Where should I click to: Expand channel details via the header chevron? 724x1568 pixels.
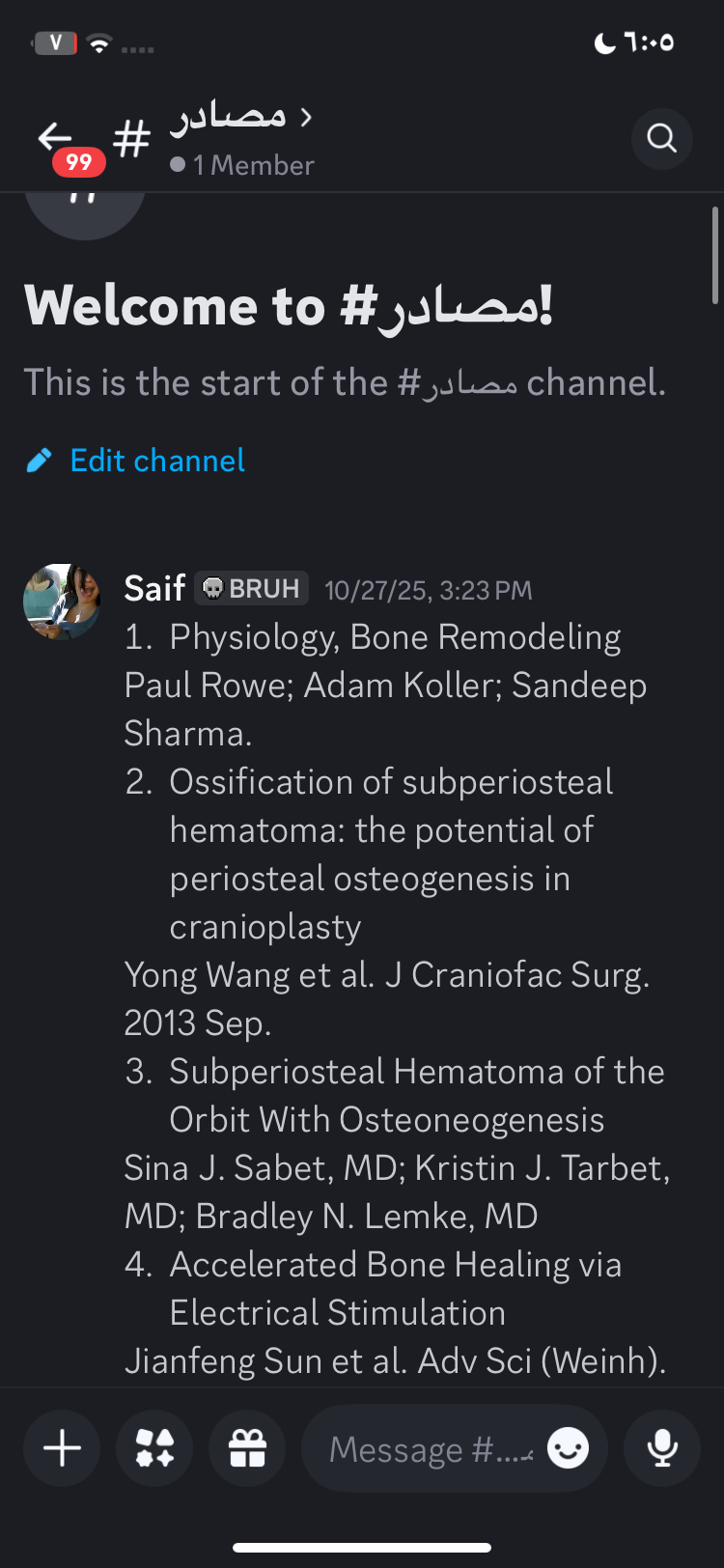tap(306, 118)
